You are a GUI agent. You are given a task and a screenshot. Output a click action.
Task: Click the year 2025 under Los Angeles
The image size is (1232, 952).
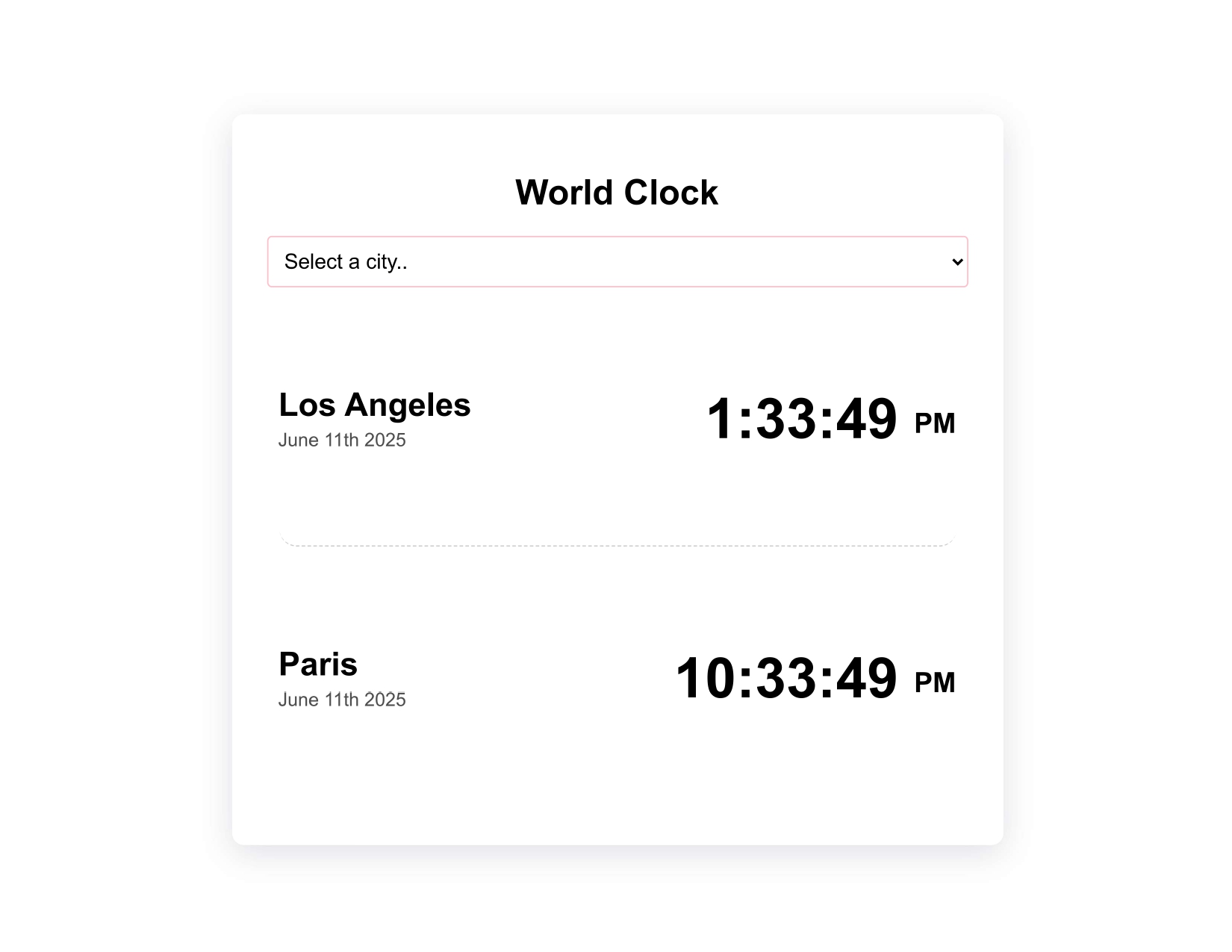385,441
